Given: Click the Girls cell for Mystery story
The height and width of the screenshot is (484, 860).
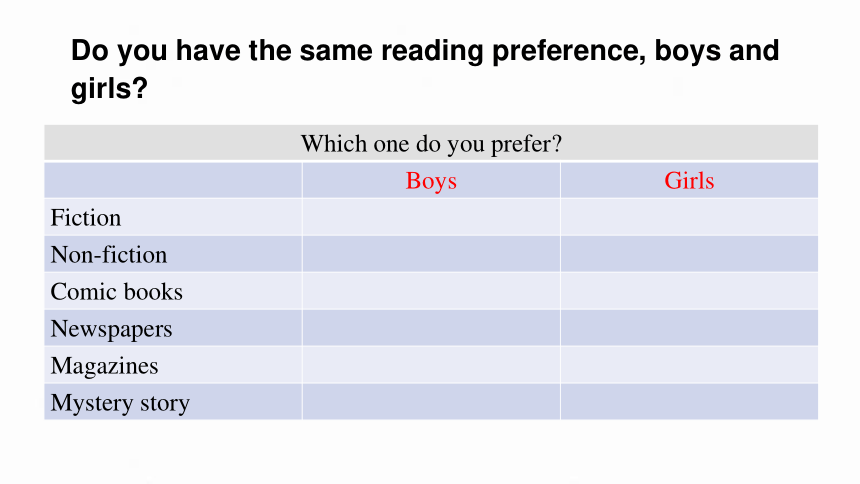Looking at the screenshot, I should coord(689,402).
